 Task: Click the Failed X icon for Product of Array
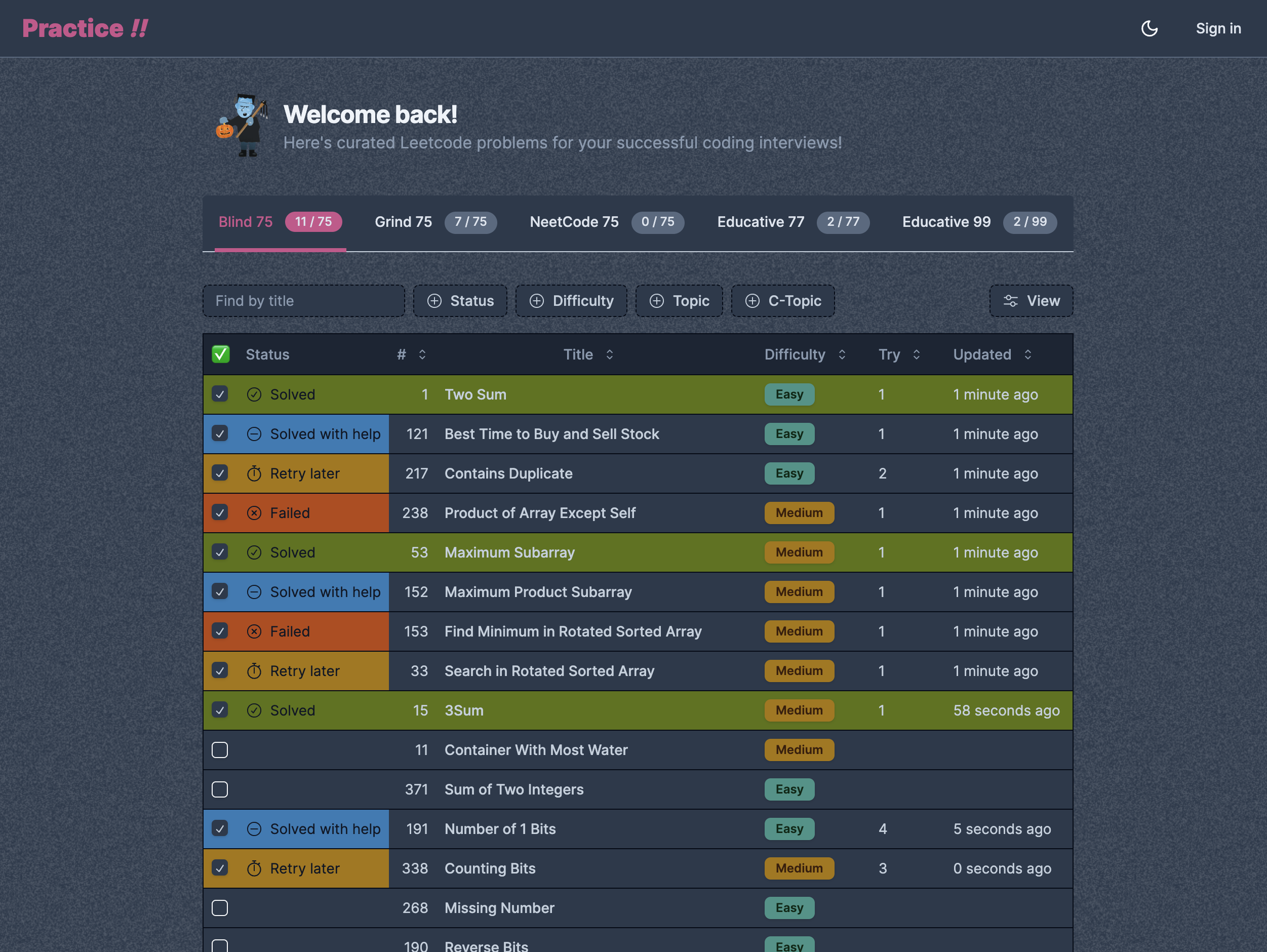click(x=254, y=513)
